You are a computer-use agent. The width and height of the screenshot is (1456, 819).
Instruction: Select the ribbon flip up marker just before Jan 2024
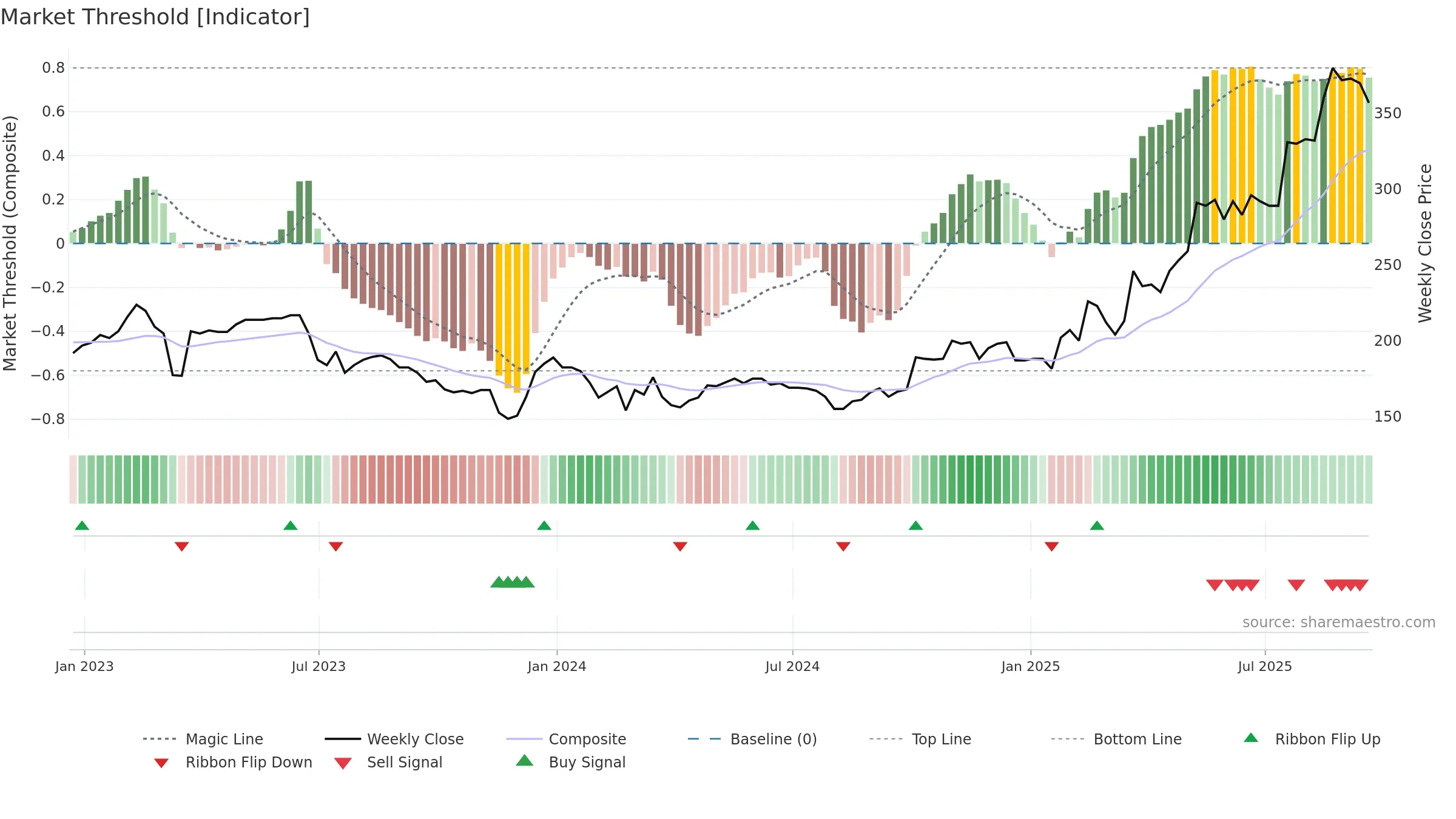pyautogui.click(x=544, y=525)
